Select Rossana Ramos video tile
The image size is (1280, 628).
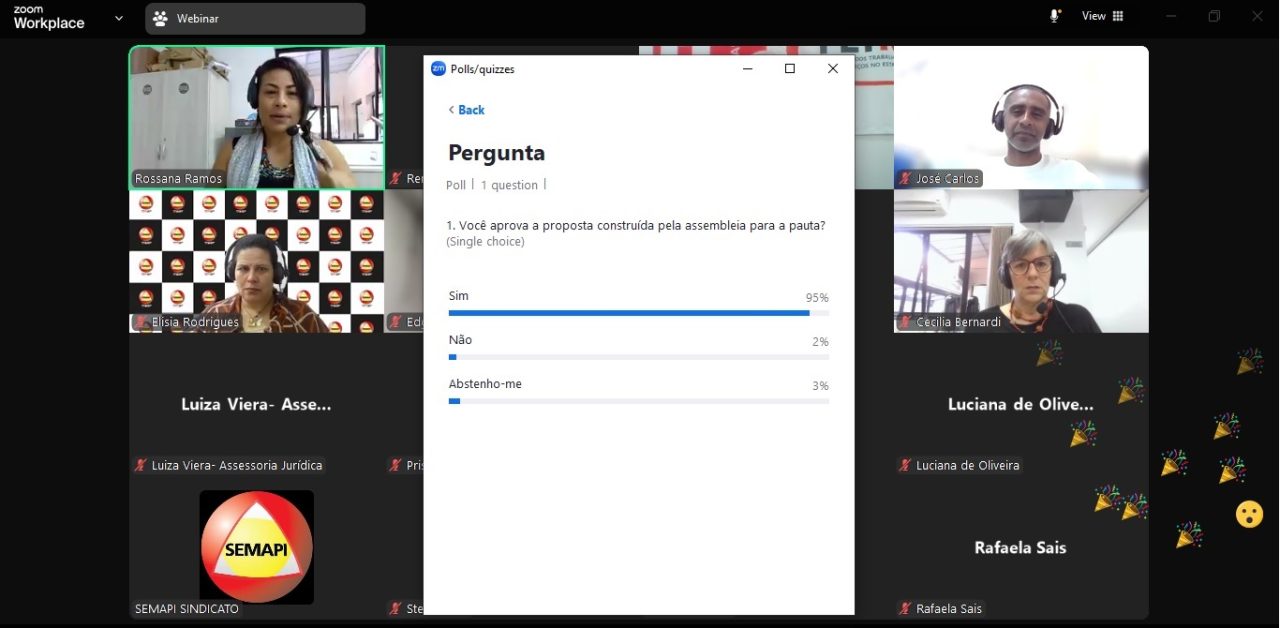point(256,117)
